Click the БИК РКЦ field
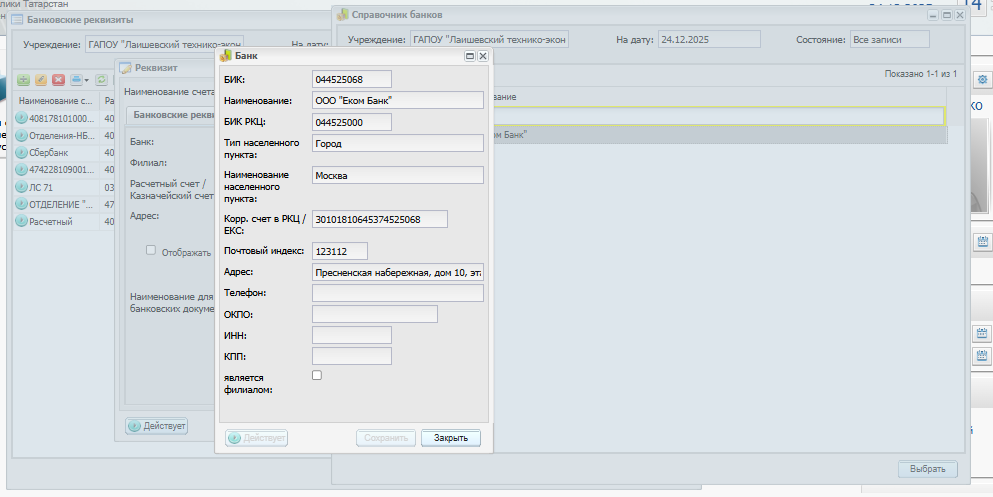993x497 pixels. [352, 122]
